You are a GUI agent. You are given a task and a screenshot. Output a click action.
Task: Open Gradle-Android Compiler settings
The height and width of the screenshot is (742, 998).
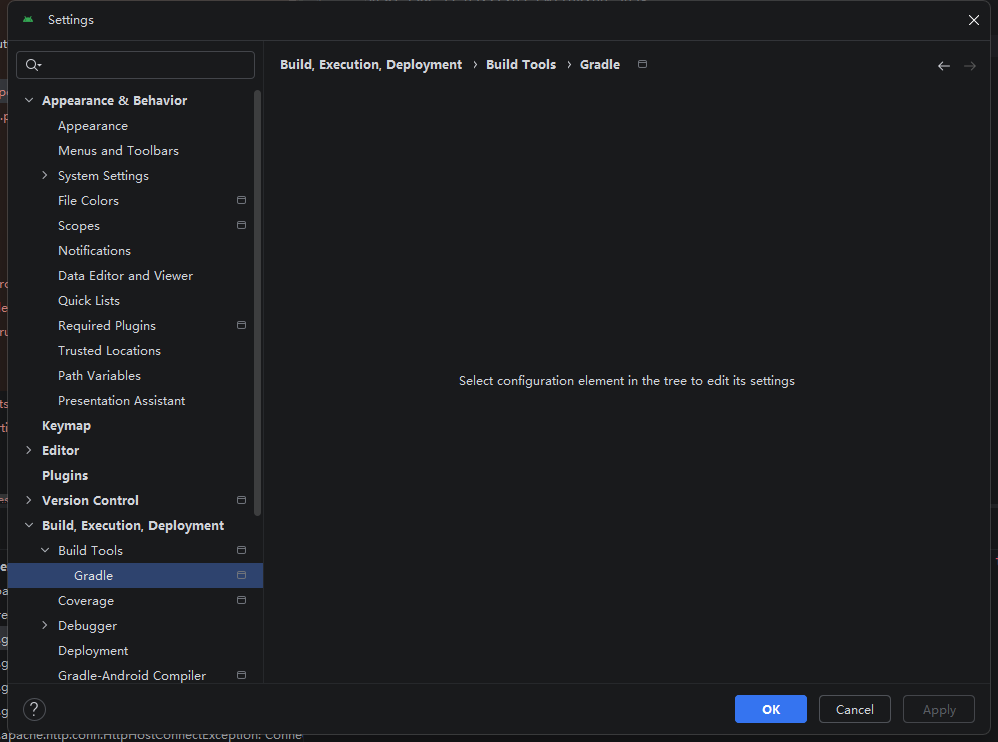[132, 676]
